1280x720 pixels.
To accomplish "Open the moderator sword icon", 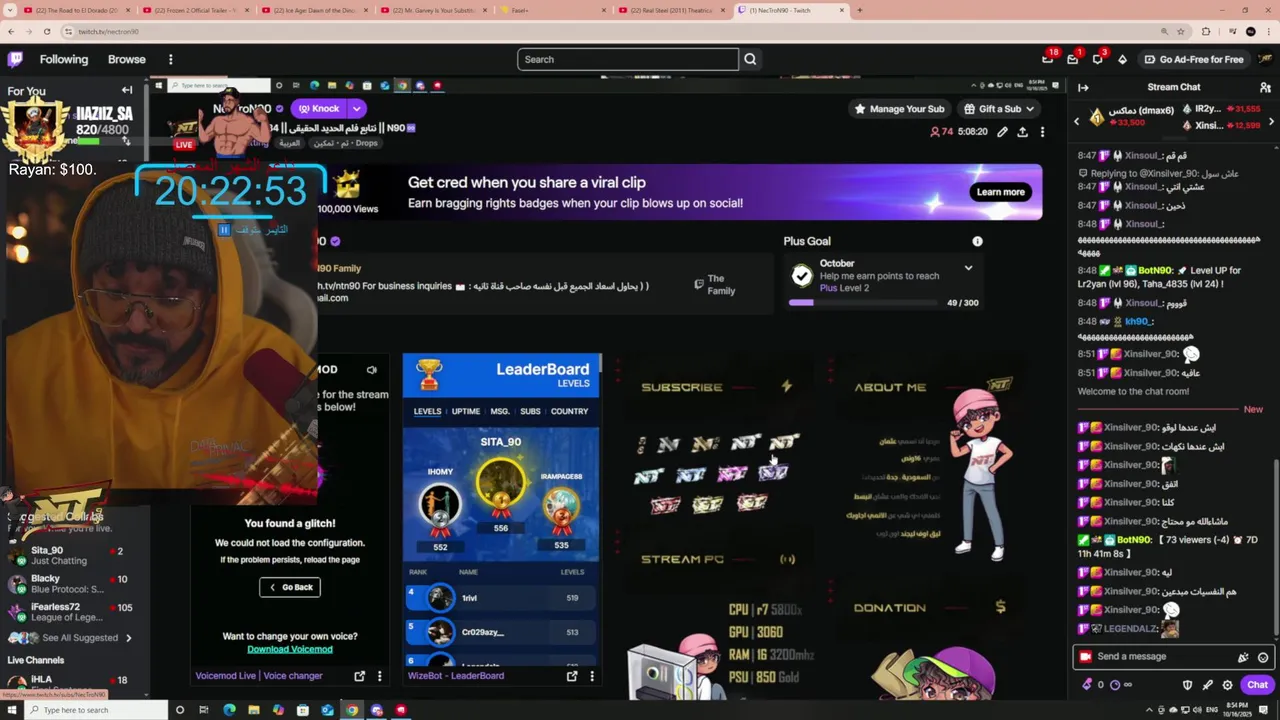I will click(x=1207, y=685).
